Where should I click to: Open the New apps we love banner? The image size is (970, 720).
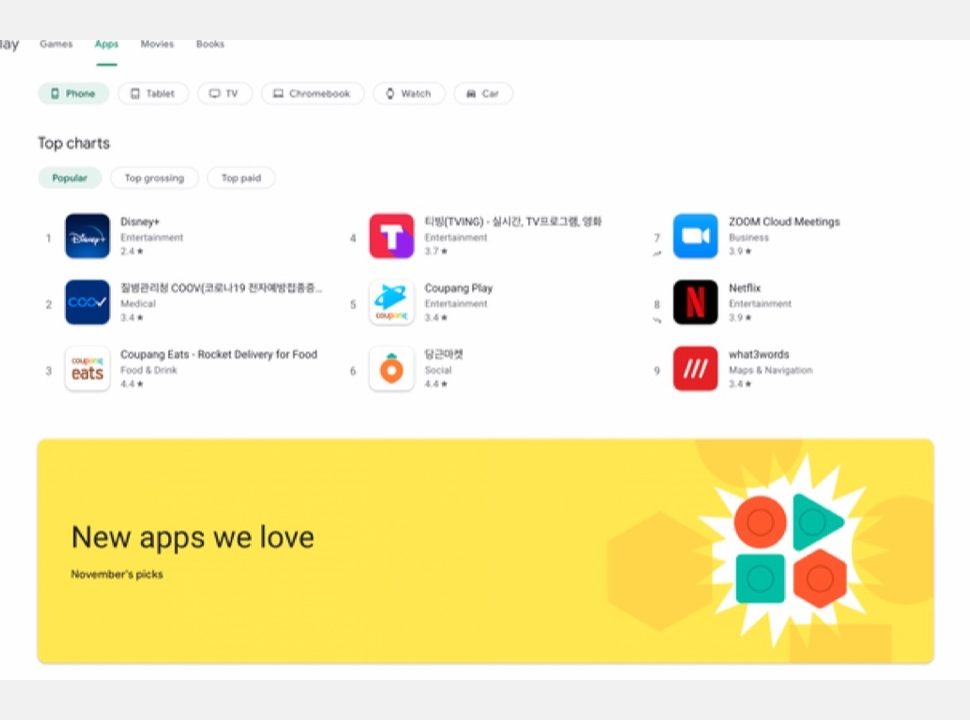(x=486, y=551)
